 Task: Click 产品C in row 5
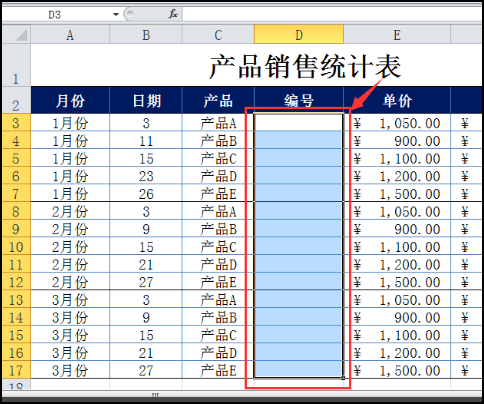[x=218, y=158]
